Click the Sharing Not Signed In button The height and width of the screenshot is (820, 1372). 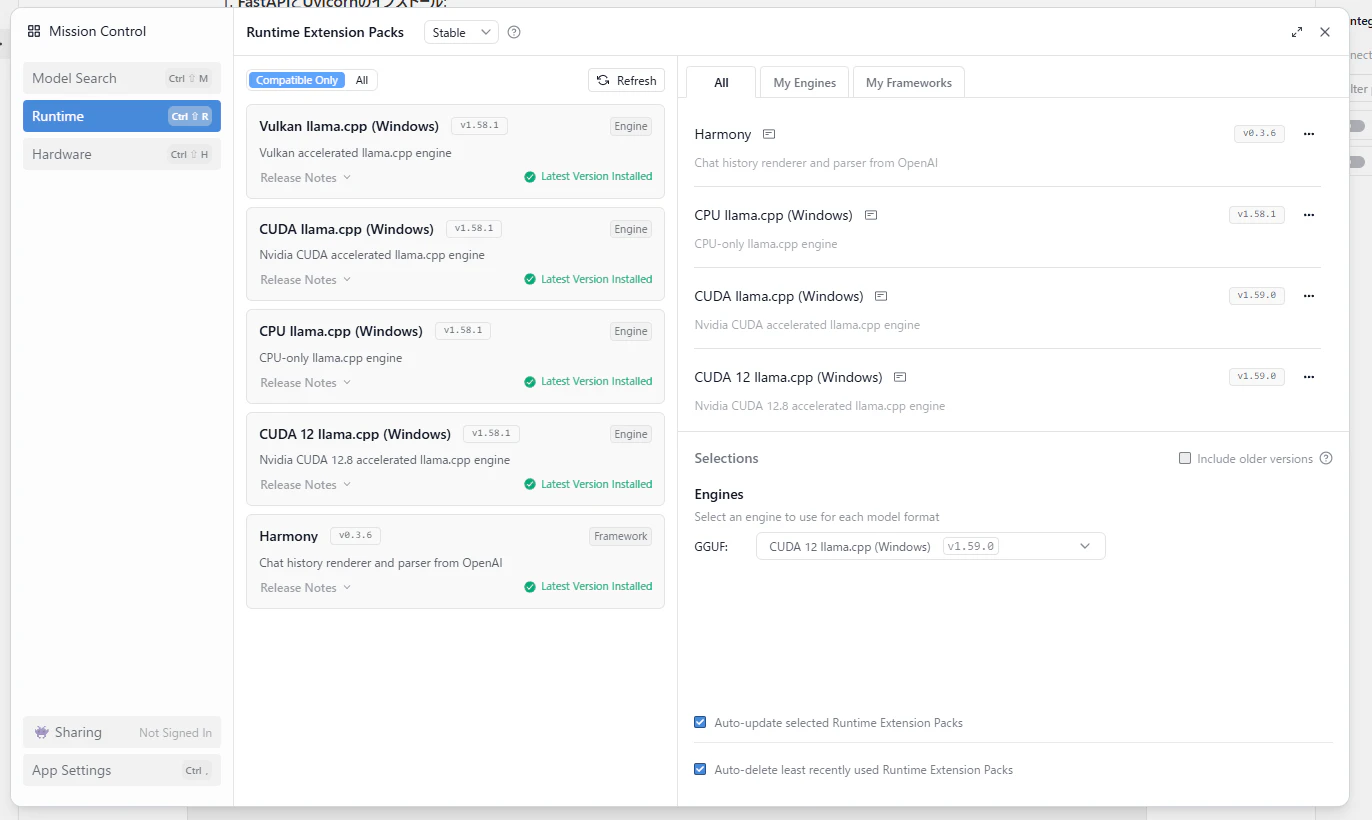click(x=122, y=732)
